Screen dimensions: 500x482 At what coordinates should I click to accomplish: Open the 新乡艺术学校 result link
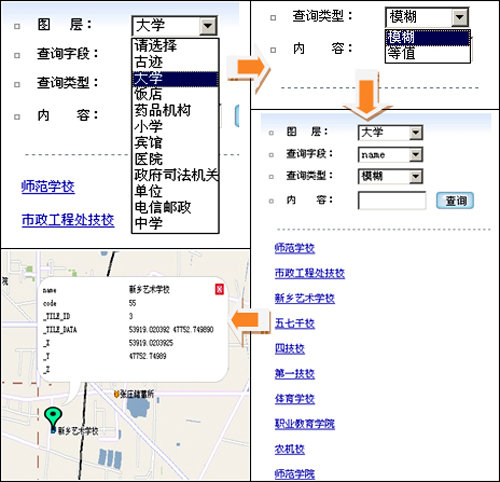(305, 298)
